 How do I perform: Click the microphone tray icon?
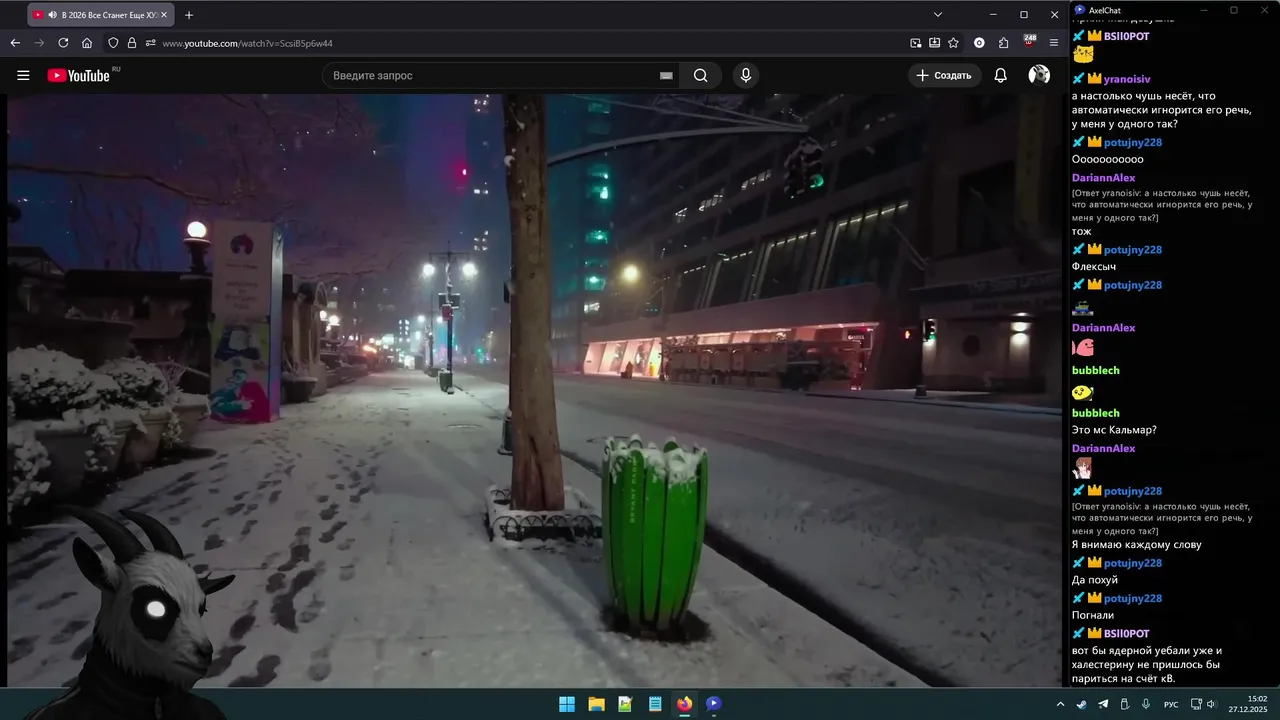pyautogui.click(x=1146, y=704)
